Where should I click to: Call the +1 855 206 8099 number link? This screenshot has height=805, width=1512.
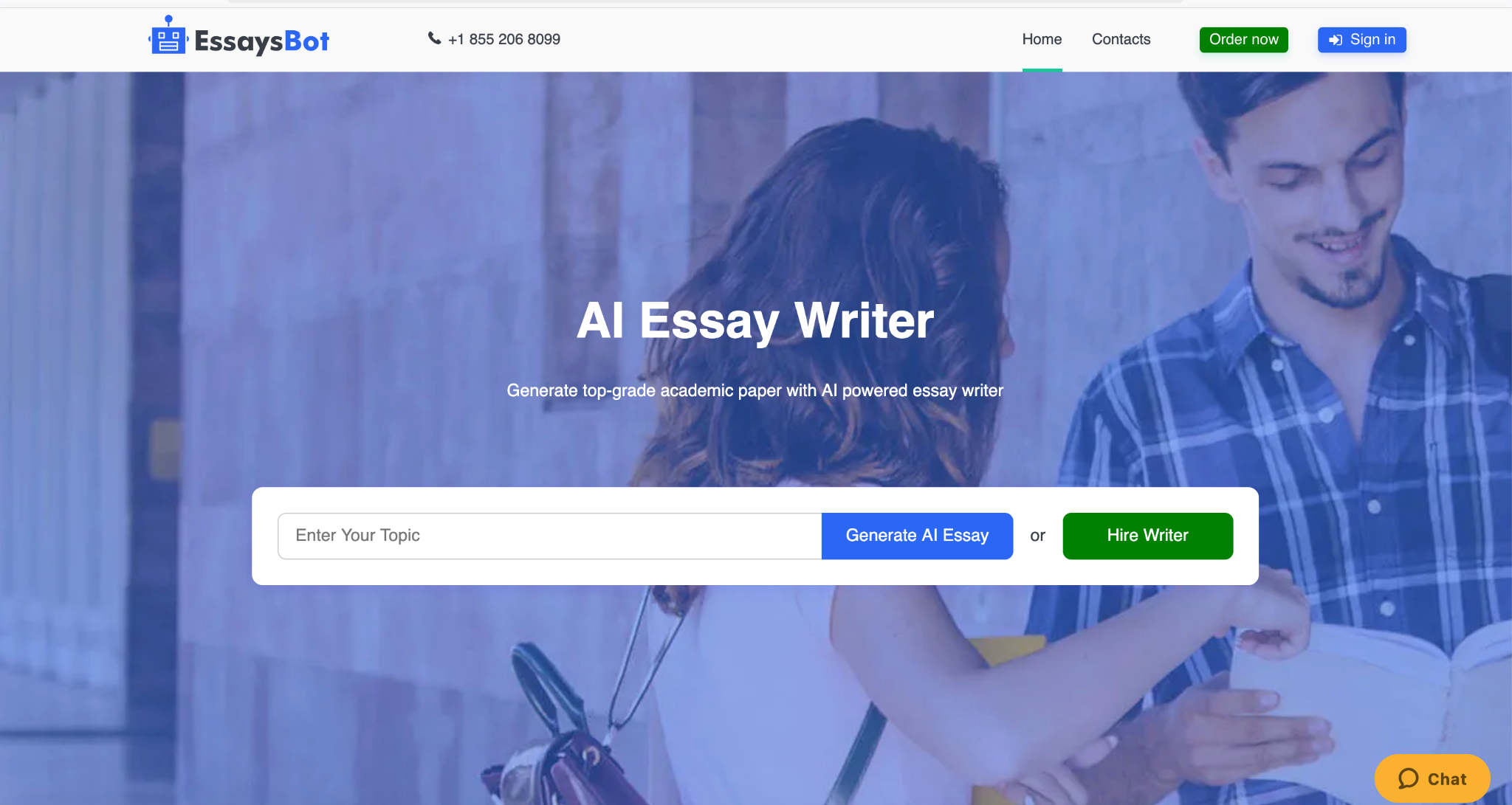tap(504, 39)
